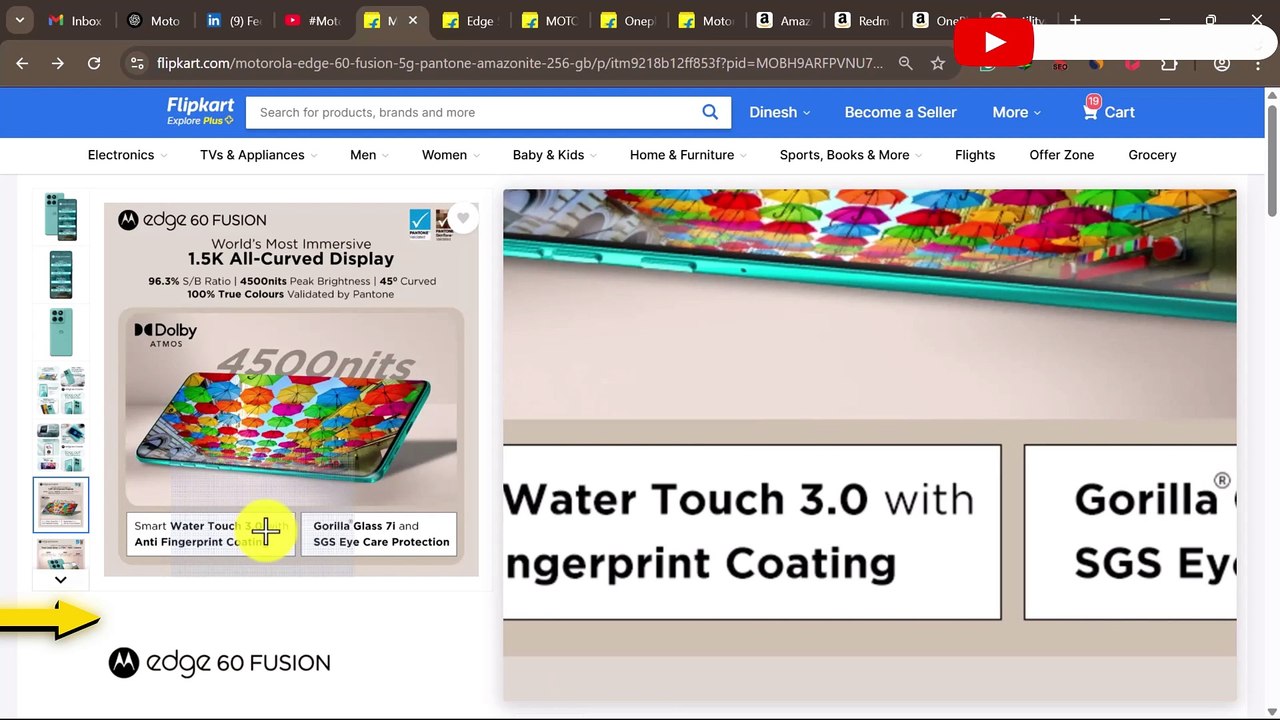1280x720 pixels.
Task: Click Become a Seller
Action: point(900,112)
